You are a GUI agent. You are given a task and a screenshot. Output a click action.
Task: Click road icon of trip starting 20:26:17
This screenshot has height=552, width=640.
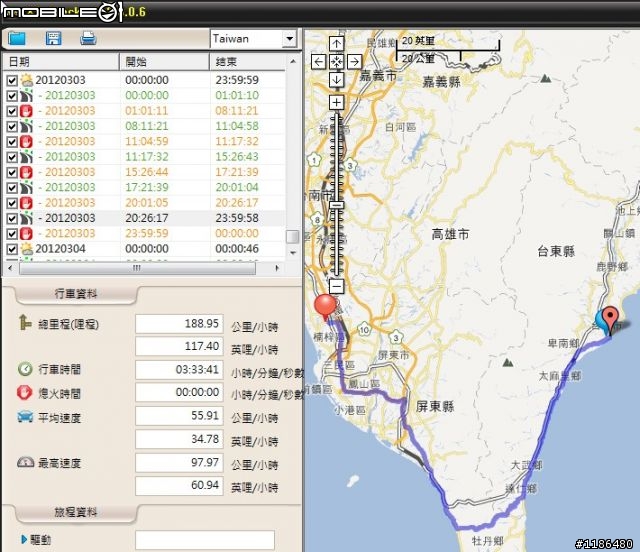pyautogui.click(x=27, y=218)
